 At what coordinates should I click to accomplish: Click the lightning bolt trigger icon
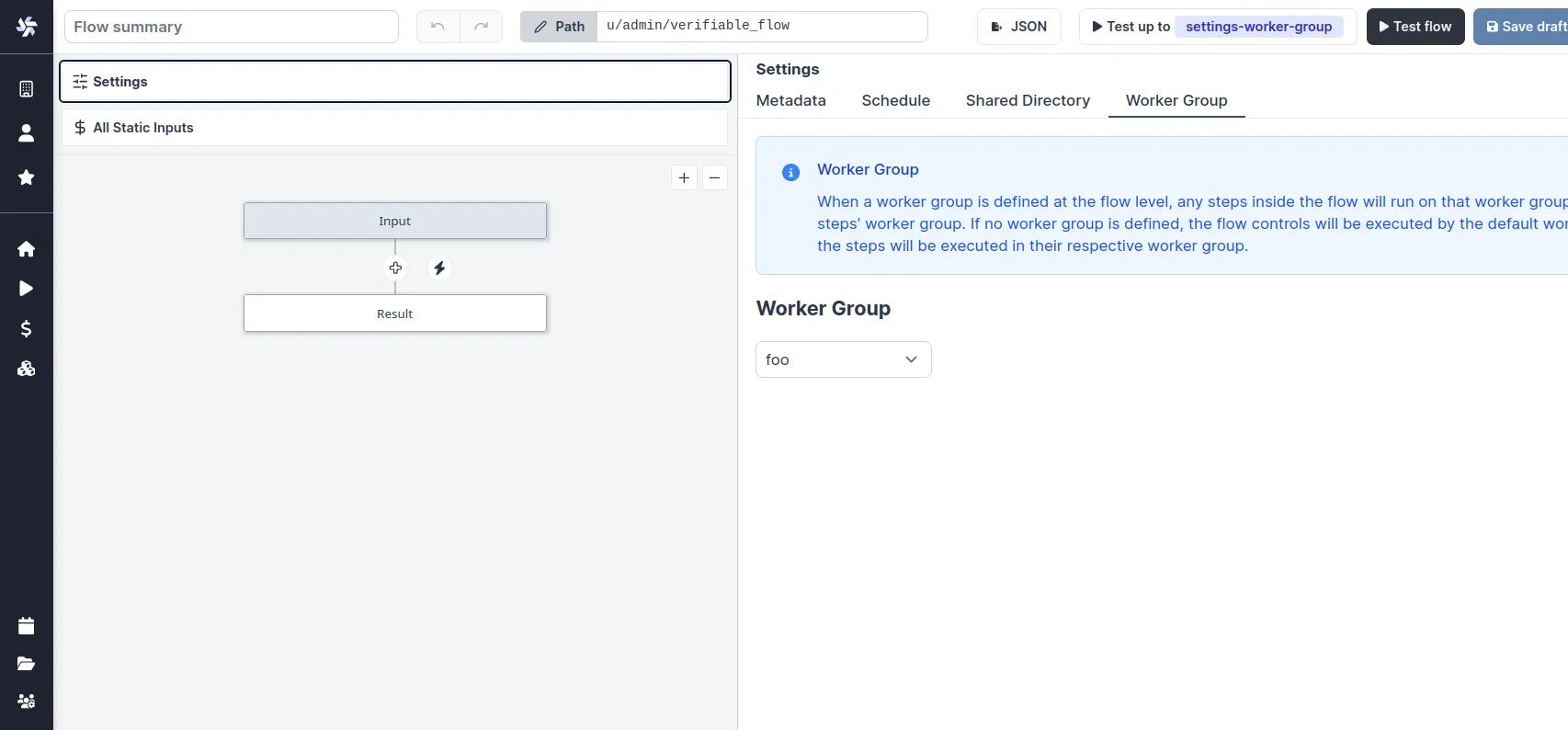(x=439, y=268)
